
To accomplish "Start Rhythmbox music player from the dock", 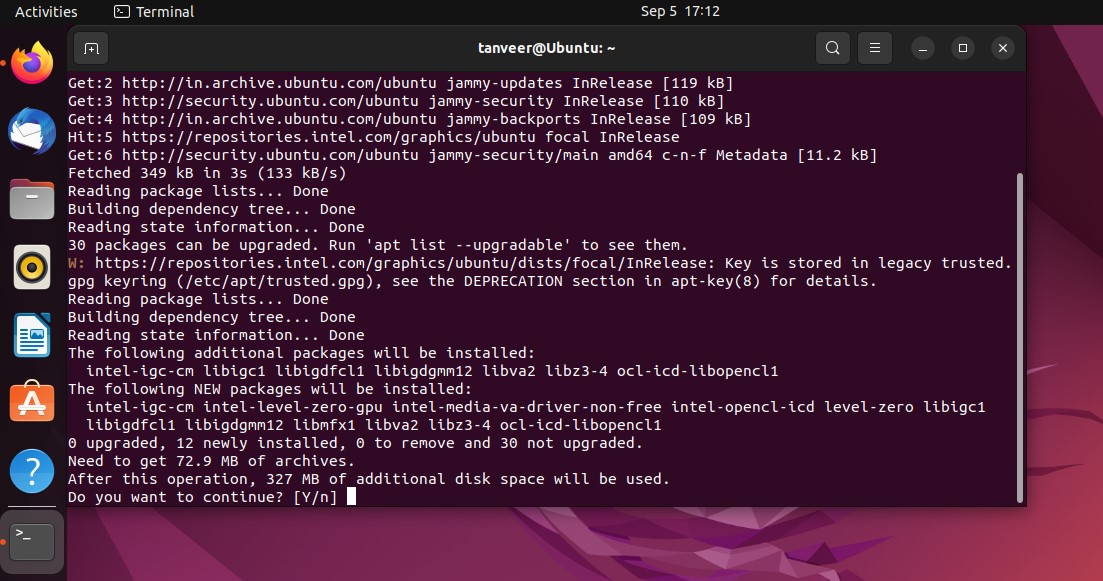I will (x=31, y=267).
